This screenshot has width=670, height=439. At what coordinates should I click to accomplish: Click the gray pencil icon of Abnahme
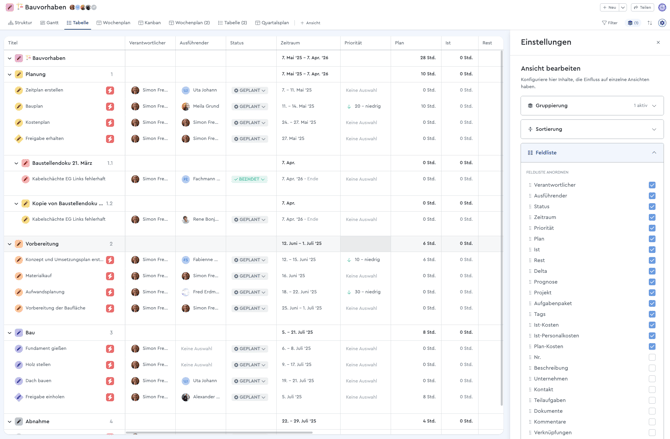(18, 421)
